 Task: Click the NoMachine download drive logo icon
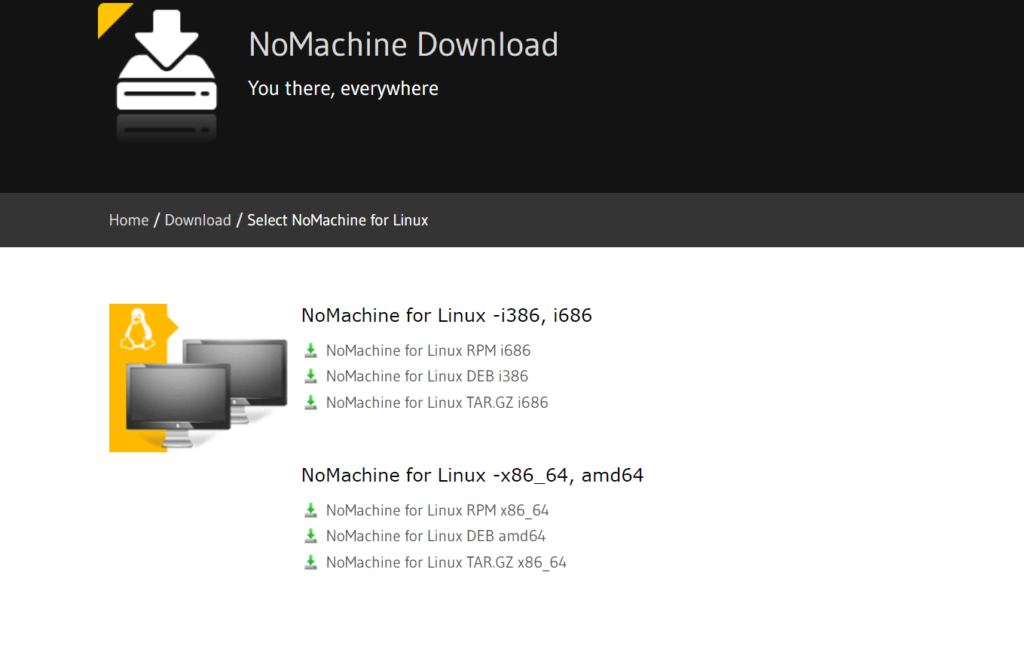166,72
